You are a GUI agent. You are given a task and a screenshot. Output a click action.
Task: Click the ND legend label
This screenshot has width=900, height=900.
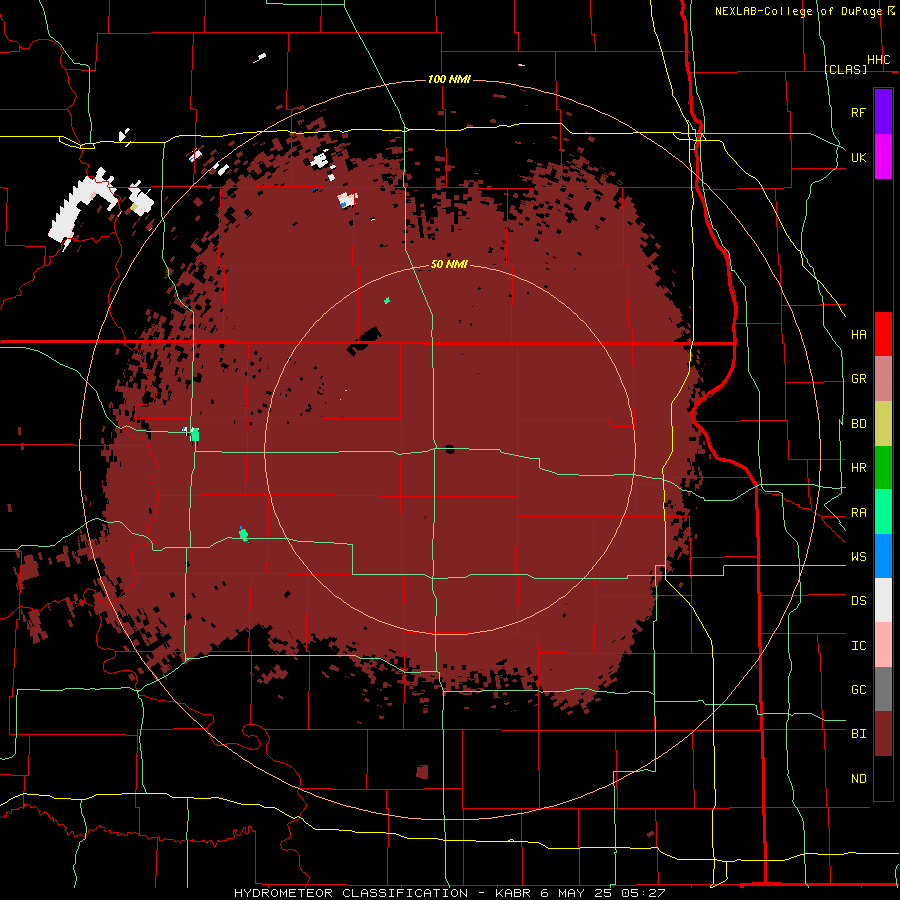point(858,779)
